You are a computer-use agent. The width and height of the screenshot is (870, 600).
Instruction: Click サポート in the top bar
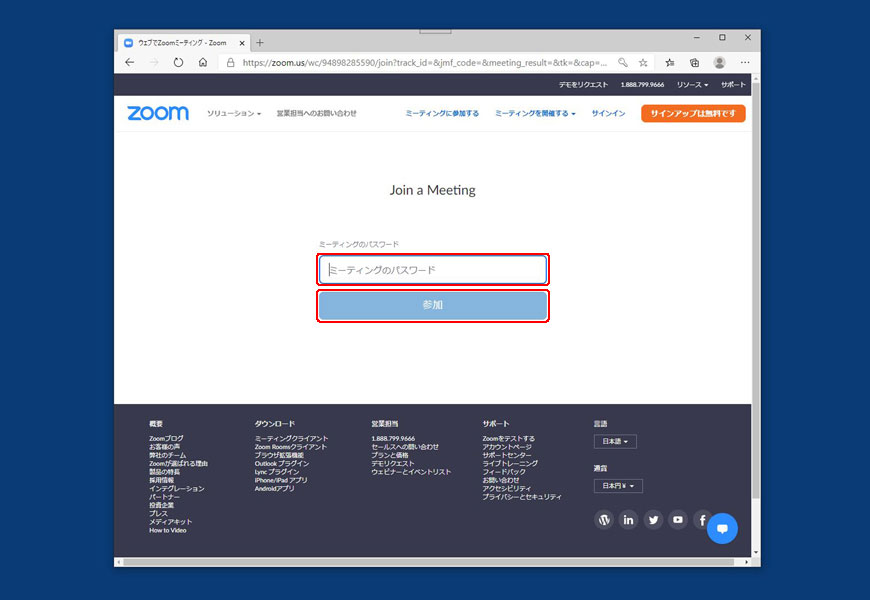click(x=734, y=85)
